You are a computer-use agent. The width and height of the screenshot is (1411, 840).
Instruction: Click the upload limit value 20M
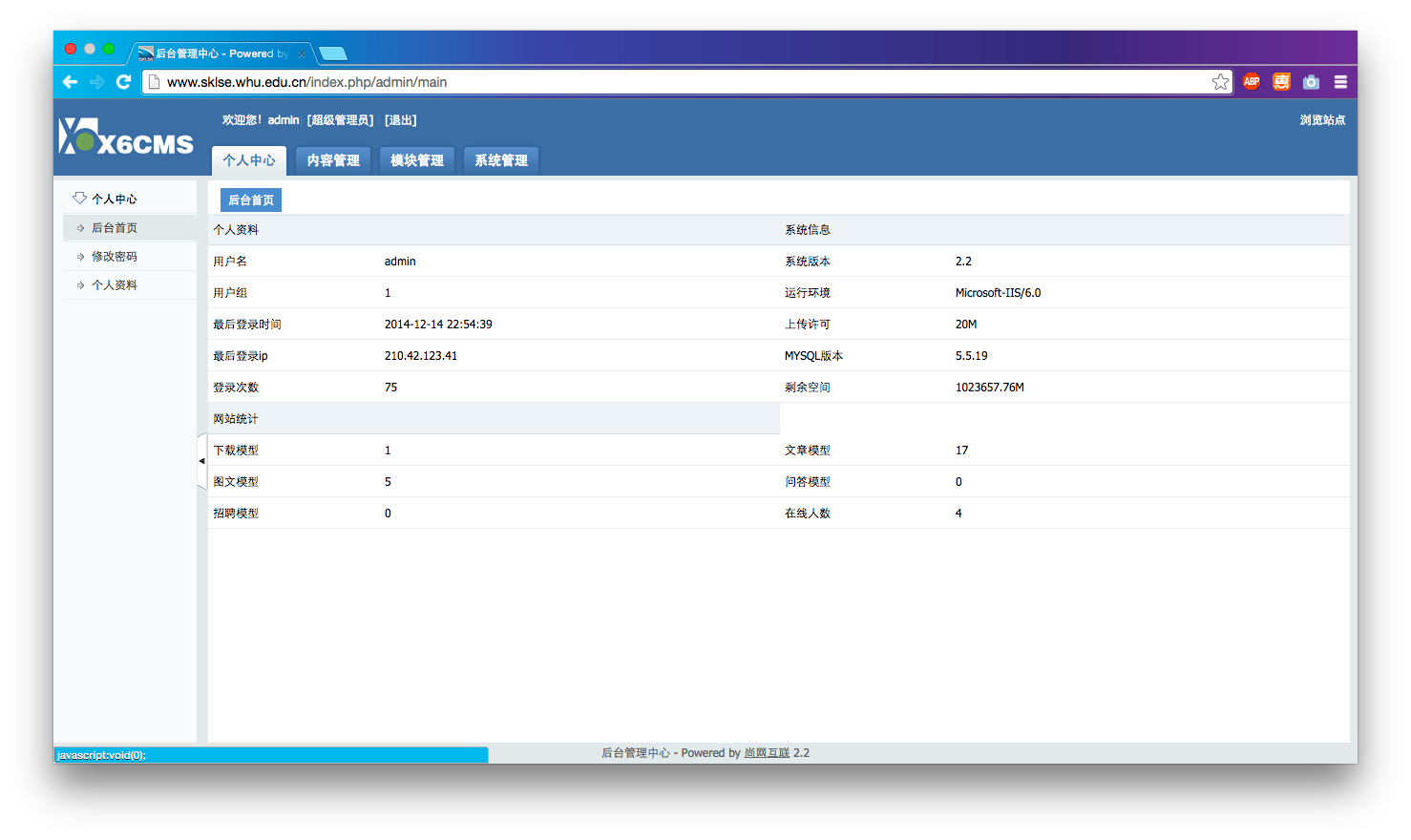(966, 325)
